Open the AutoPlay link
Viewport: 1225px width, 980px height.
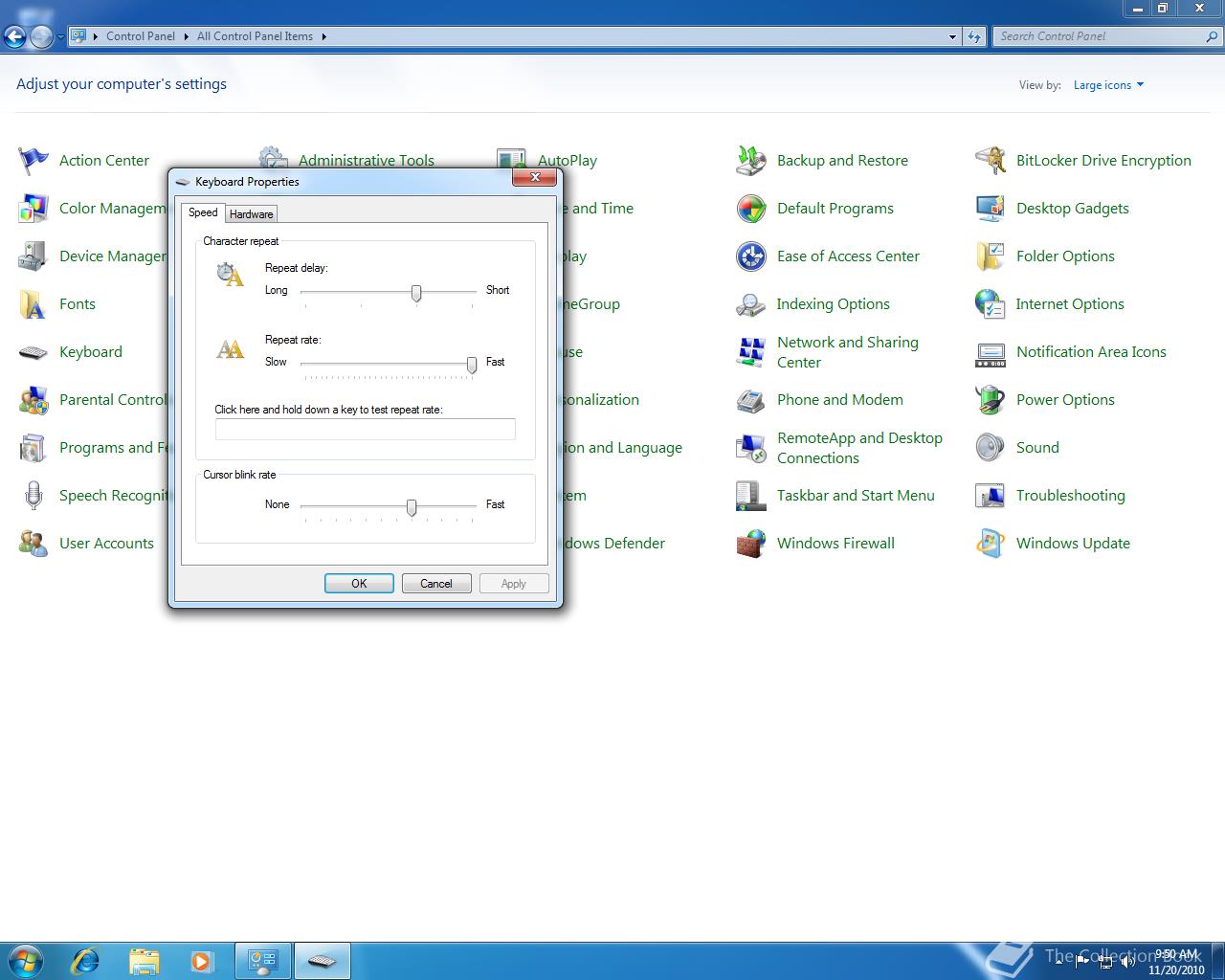click(x=568, y=161)
